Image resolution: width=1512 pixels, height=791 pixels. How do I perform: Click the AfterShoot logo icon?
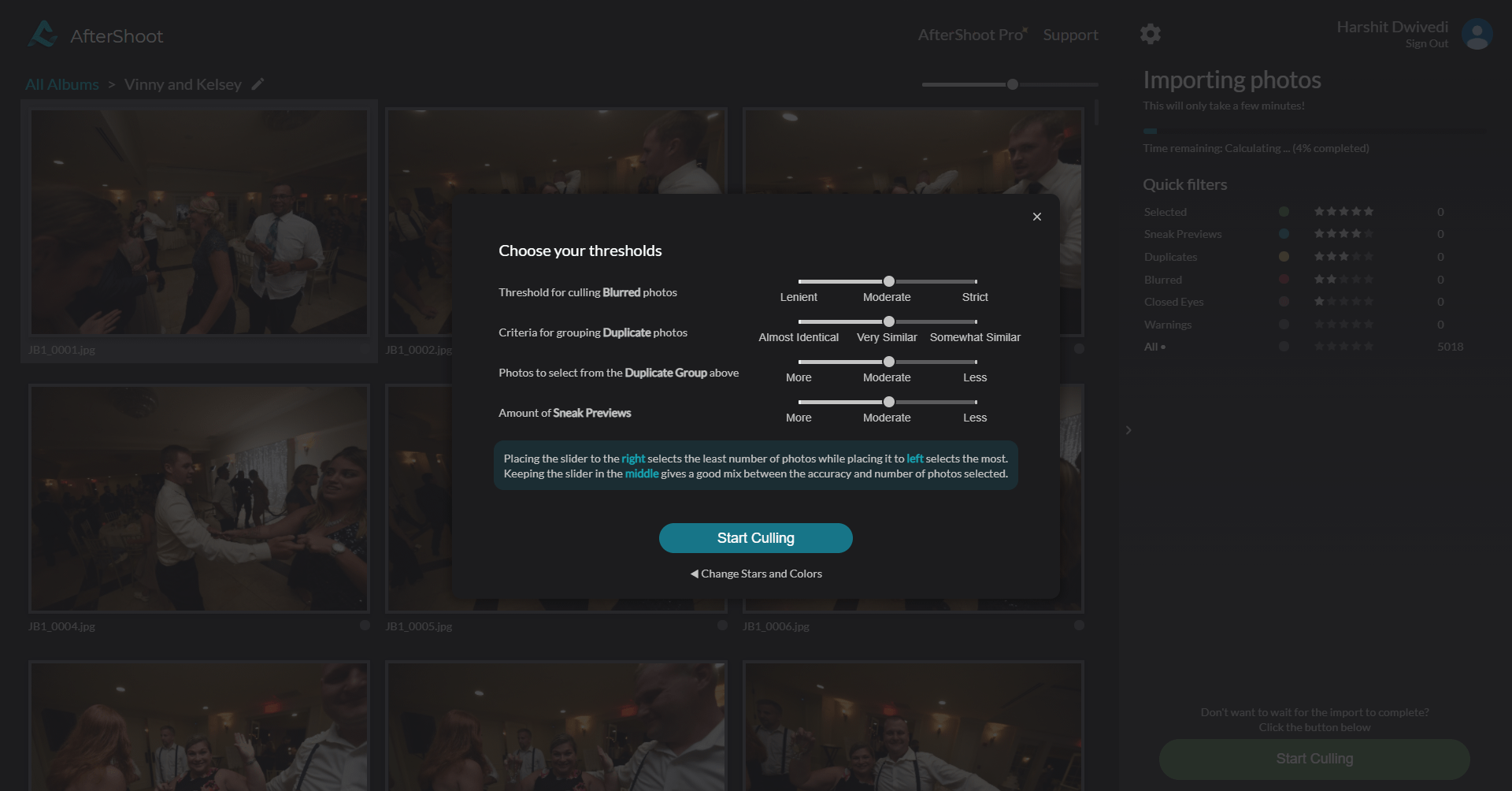click(x=43, y=34)
